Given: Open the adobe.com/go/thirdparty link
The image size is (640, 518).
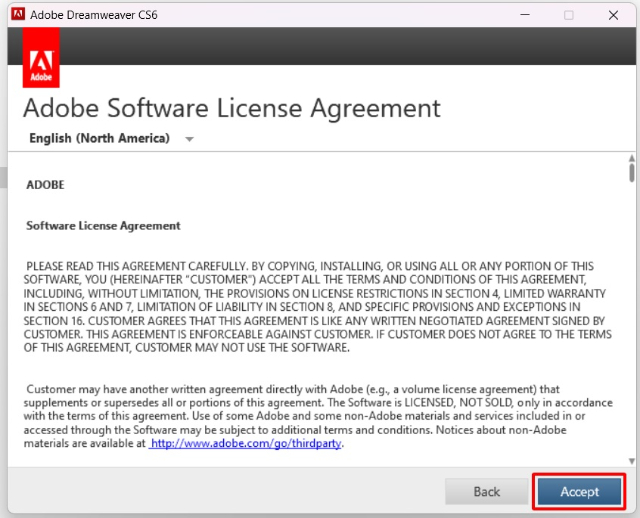Looking at the screenshot, I should coord(246,443).
